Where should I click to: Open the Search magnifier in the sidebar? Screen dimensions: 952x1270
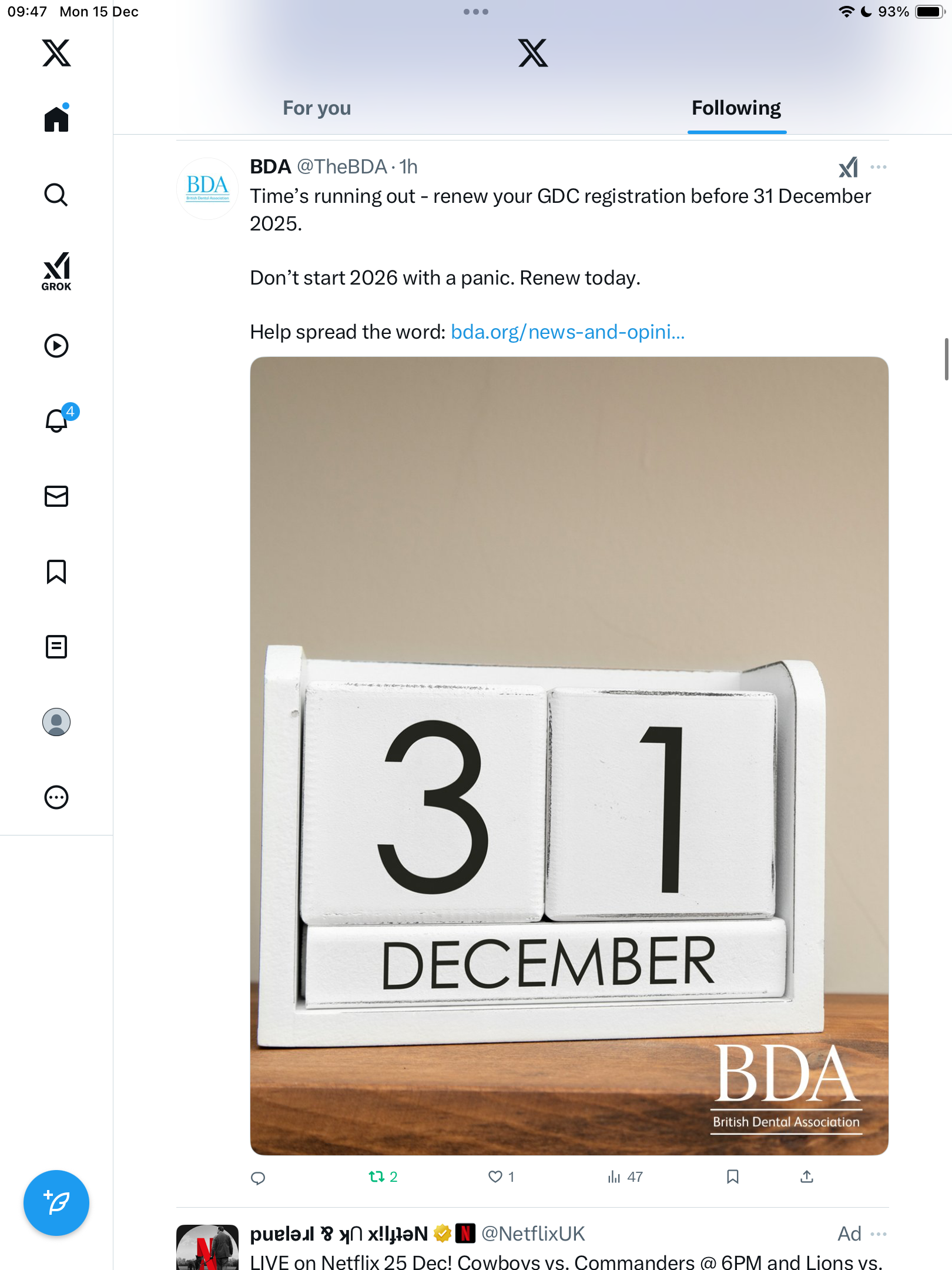click(56, 195)
